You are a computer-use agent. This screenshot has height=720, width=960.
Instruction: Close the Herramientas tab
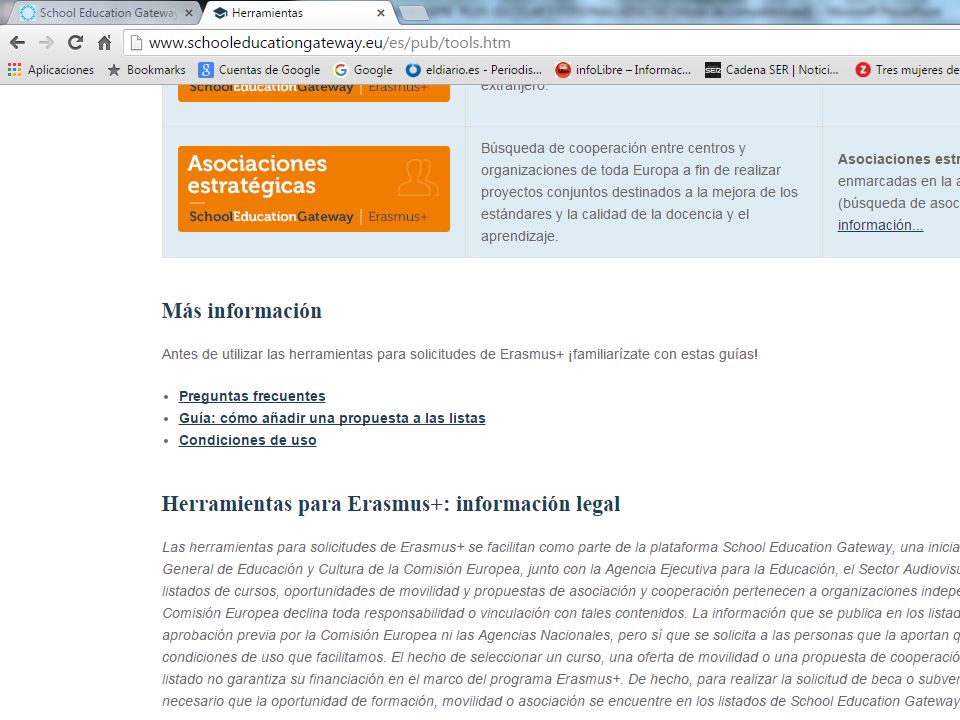point(381,13)
